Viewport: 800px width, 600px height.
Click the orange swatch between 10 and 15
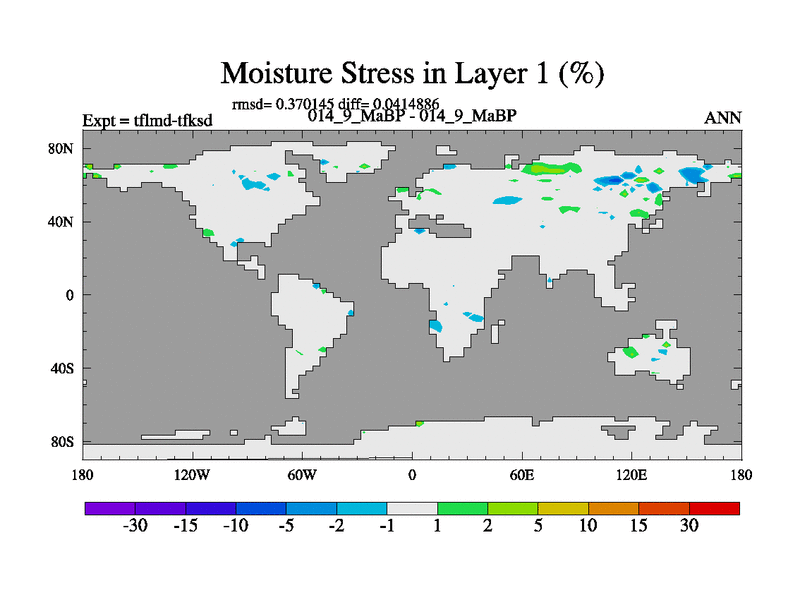click(613, 508)
